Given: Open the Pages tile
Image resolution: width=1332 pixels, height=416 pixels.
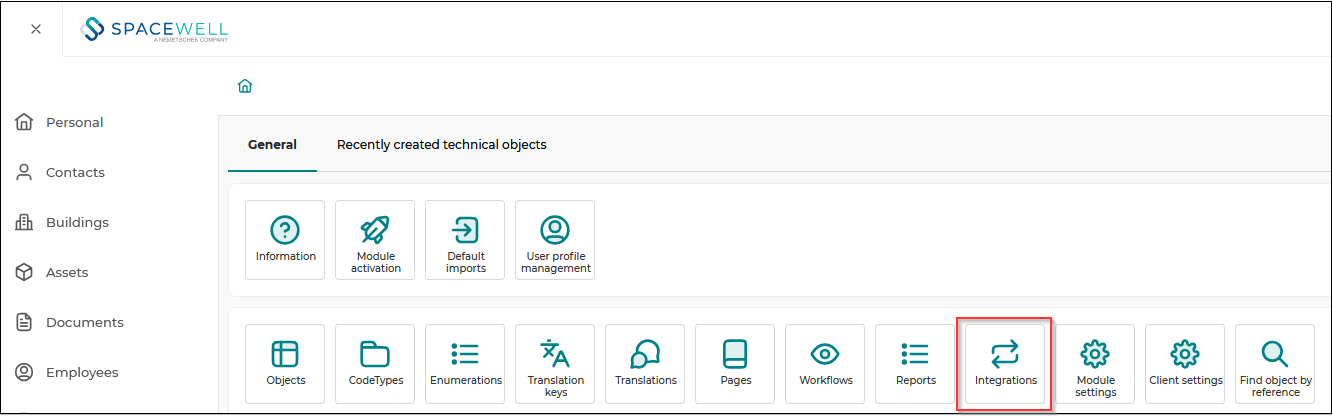Looking at the screenshot, I should pos(735,364).
